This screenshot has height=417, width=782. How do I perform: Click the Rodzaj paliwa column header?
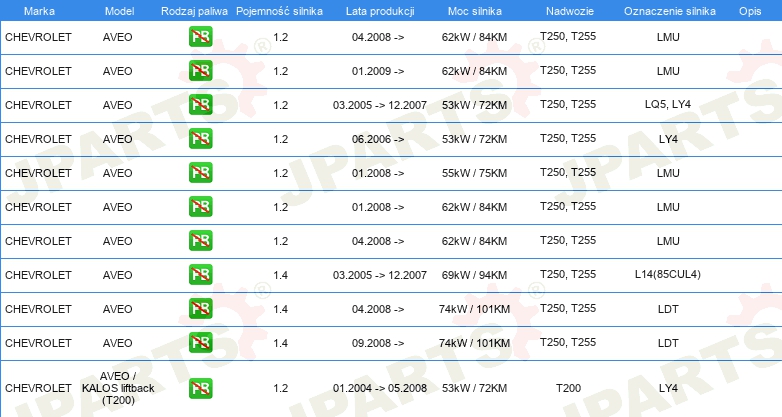tap(194, 10)
